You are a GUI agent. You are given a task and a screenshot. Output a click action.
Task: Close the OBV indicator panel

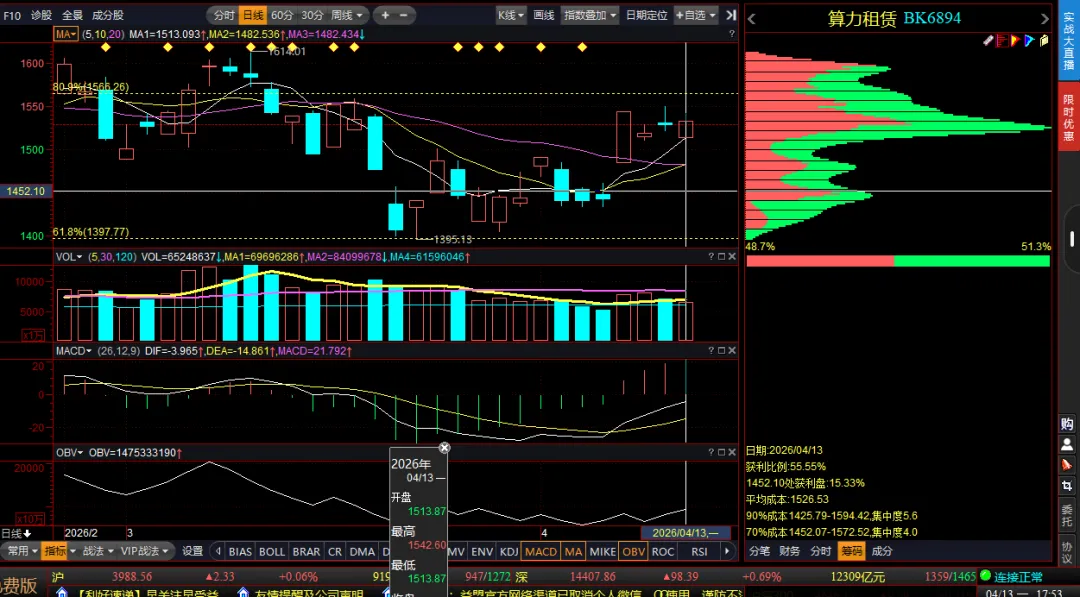tap(731, 452)
